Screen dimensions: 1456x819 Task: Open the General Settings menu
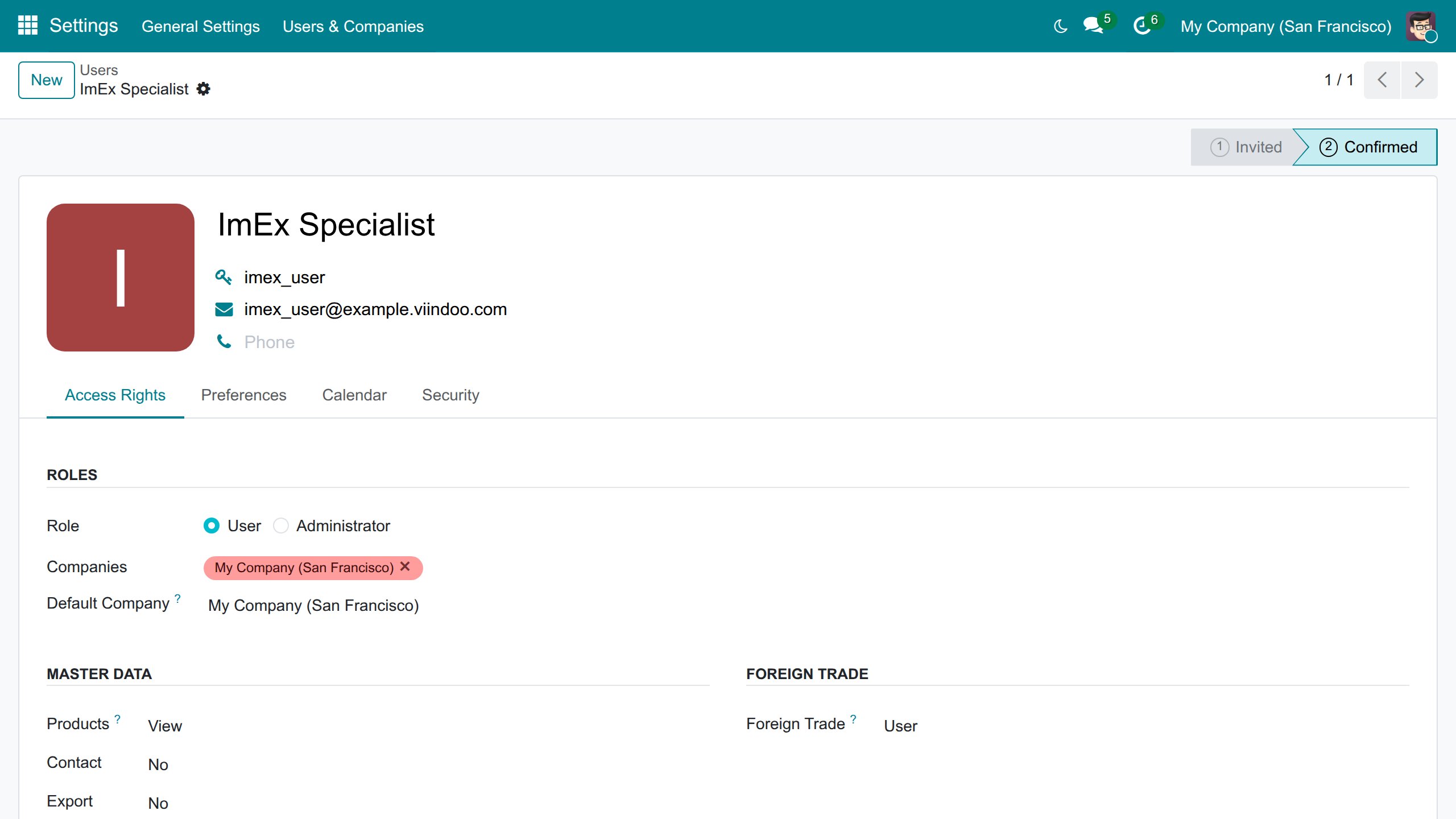(200, 26)
